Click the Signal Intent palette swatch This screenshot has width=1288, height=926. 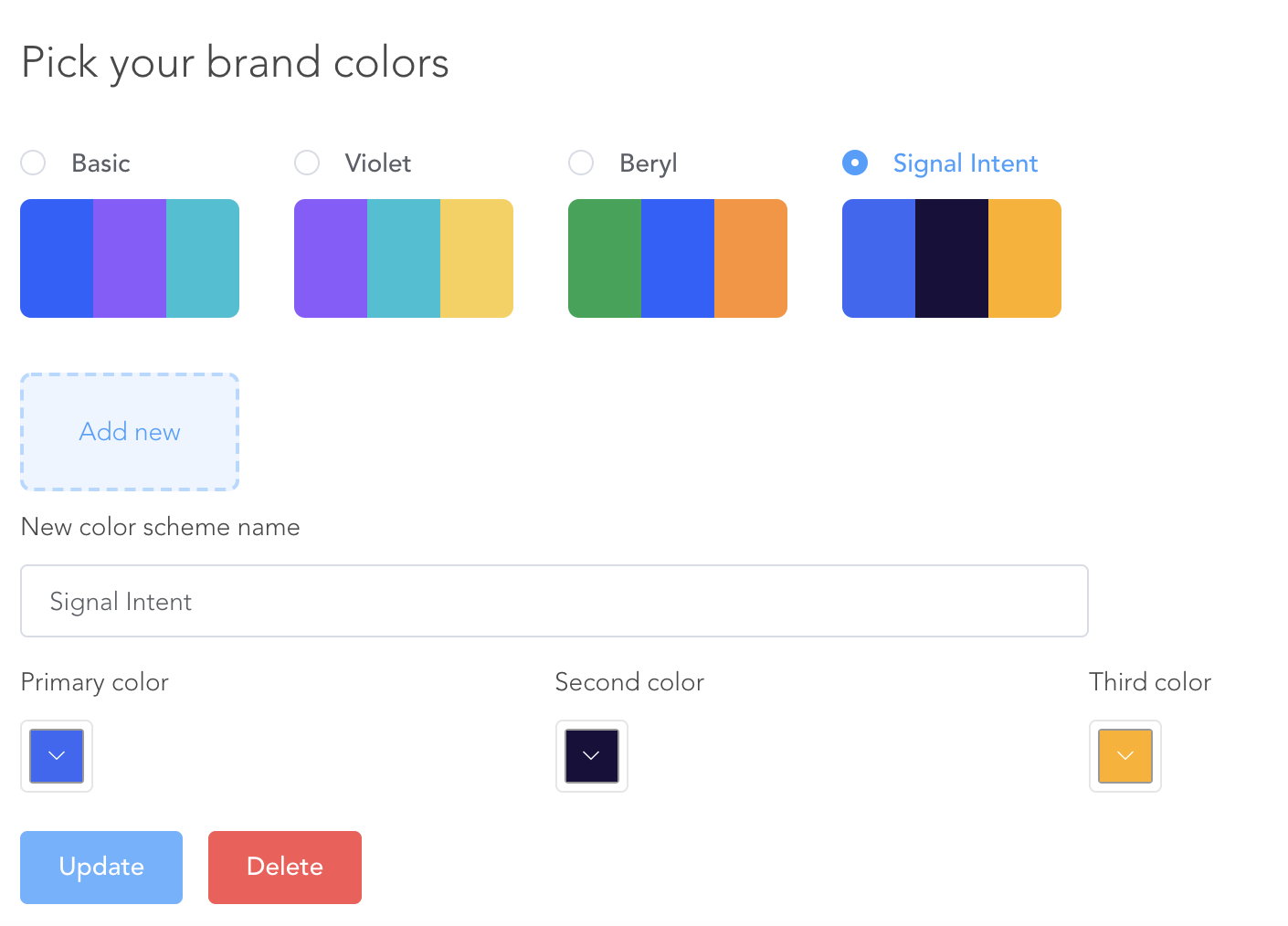click(x=952, y=258)
